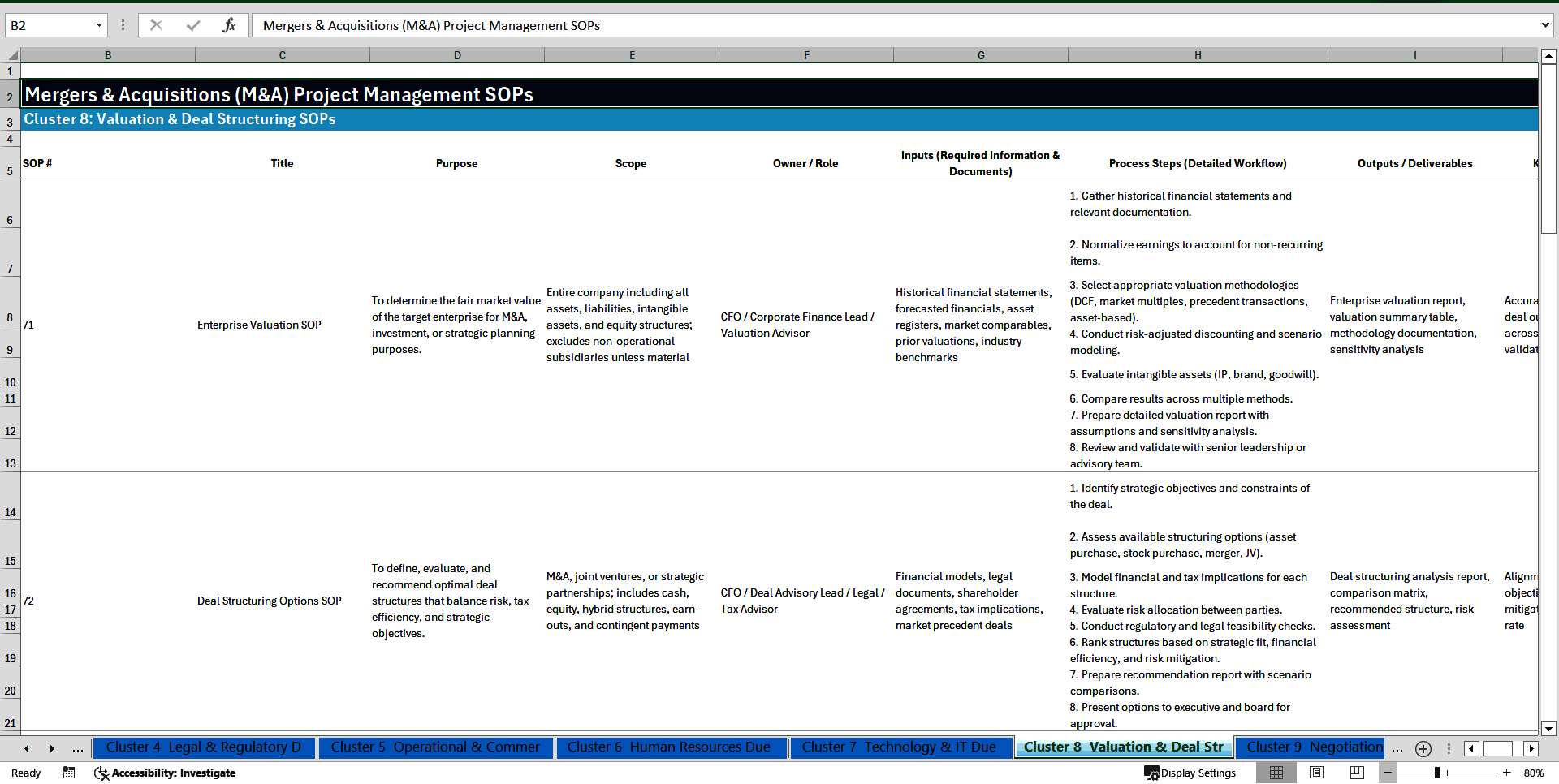Open Page Break Preview via its status bar icon
Viewport: 1559px width, 784px height.
[x=1355, y=773]
